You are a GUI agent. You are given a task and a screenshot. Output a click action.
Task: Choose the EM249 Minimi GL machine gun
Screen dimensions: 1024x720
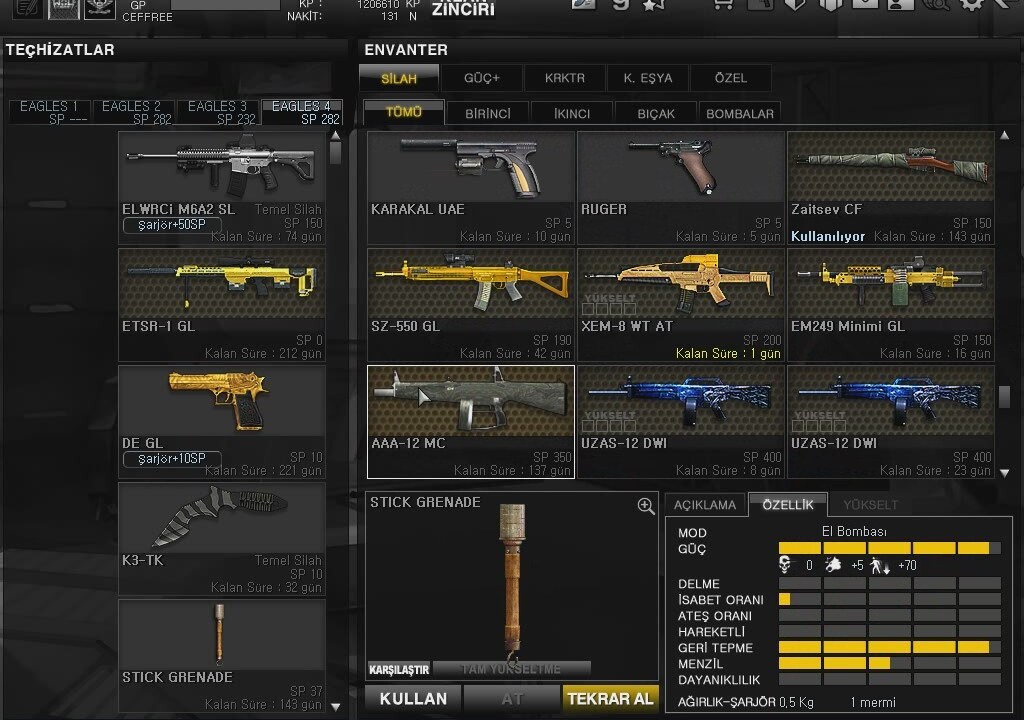coord(890,304)
